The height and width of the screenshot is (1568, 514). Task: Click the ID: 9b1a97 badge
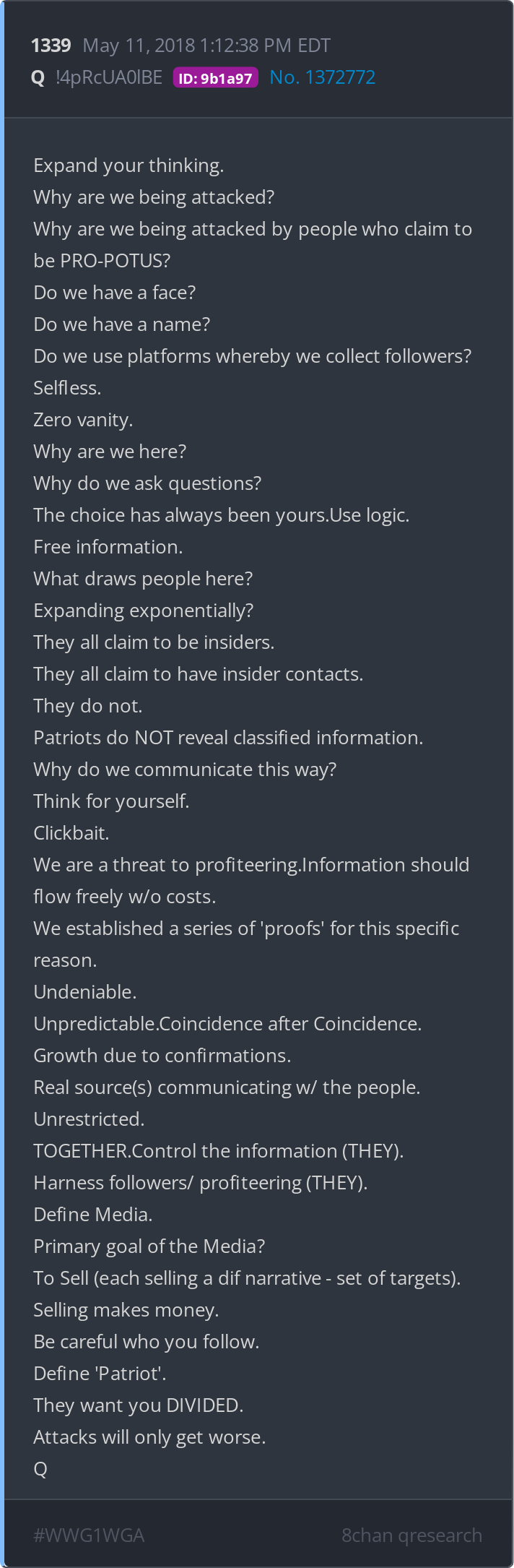215,78
